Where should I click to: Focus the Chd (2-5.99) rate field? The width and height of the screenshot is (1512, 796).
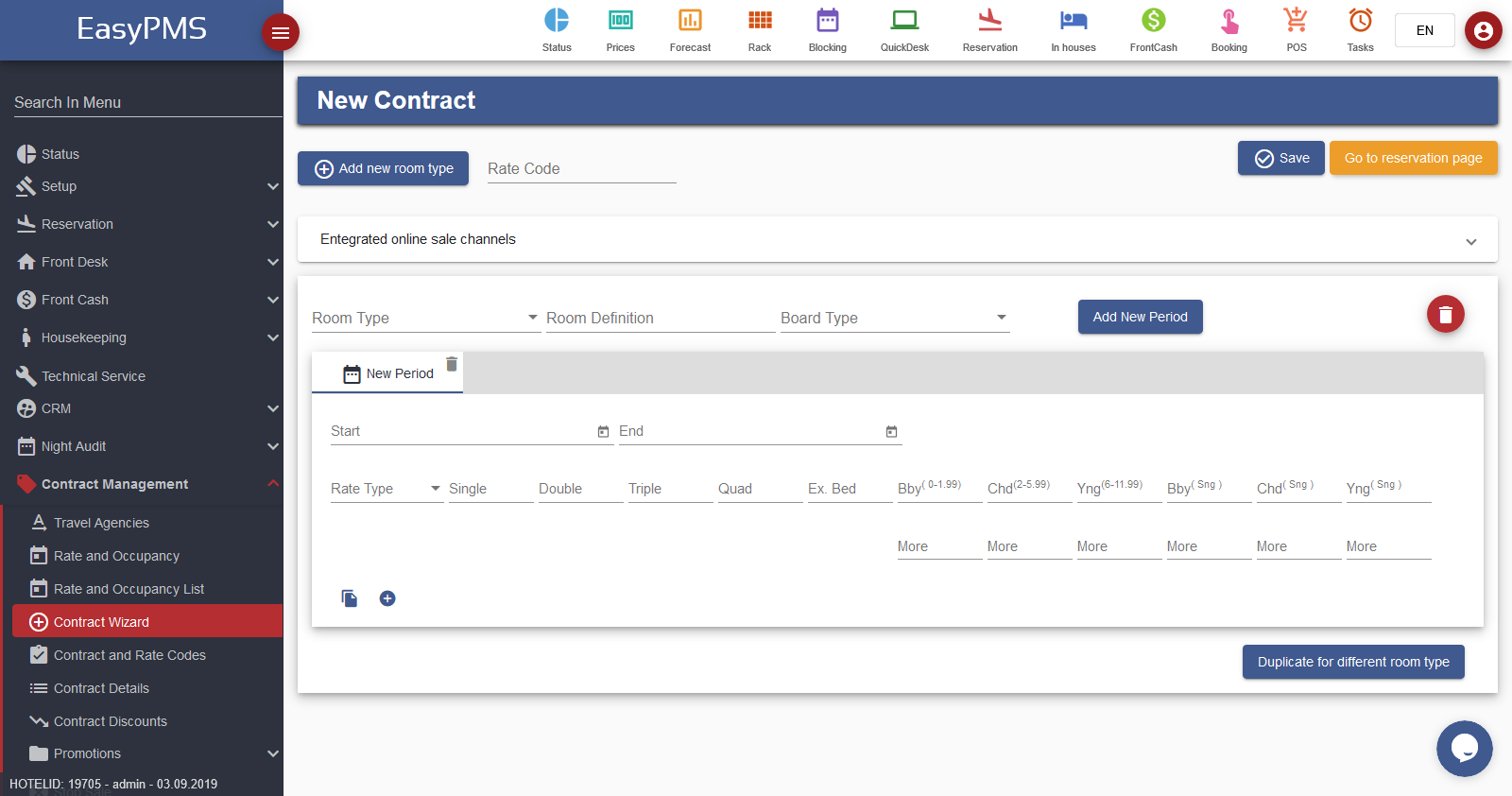pos(1030,488)
